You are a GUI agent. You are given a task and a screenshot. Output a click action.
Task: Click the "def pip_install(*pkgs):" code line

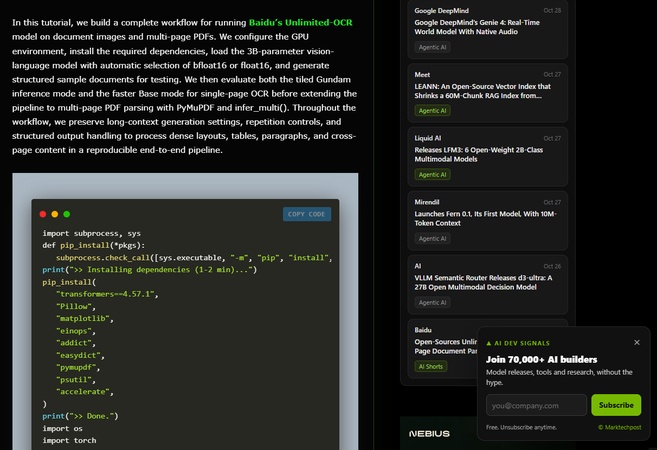coord(93,246)
